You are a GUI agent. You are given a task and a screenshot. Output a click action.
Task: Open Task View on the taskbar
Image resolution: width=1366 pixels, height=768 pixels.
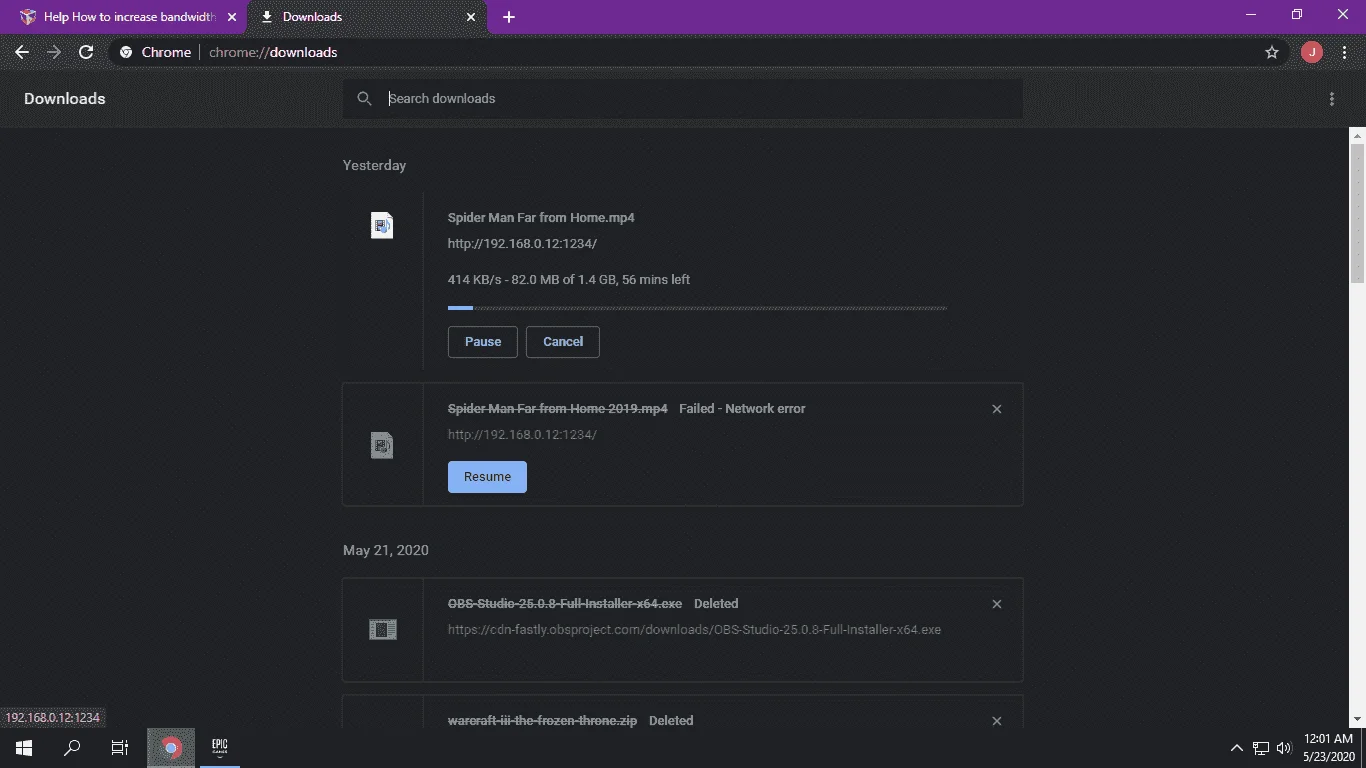click(x=120, y=747)
